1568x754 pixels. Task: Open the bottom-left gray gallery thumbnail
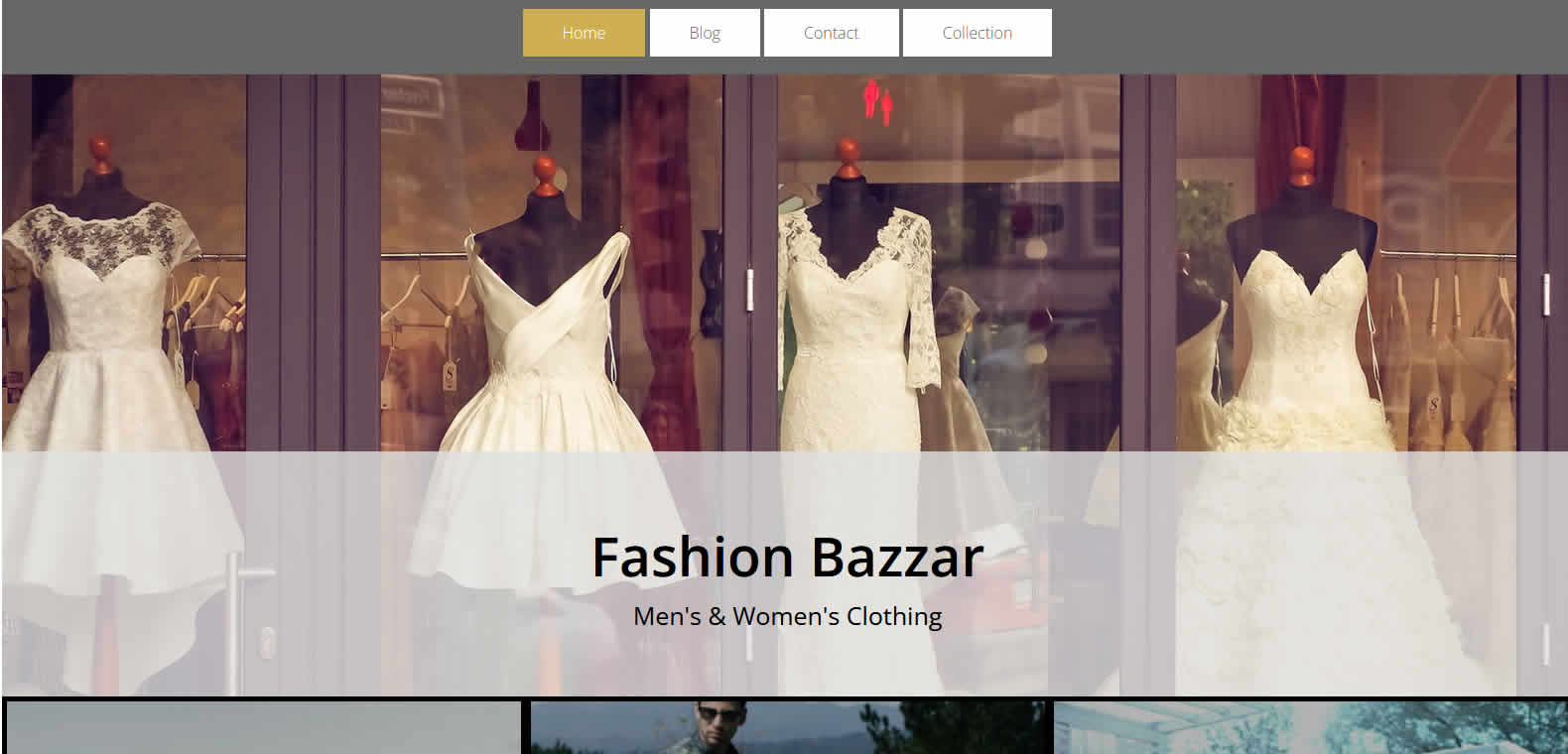(264, 728)
